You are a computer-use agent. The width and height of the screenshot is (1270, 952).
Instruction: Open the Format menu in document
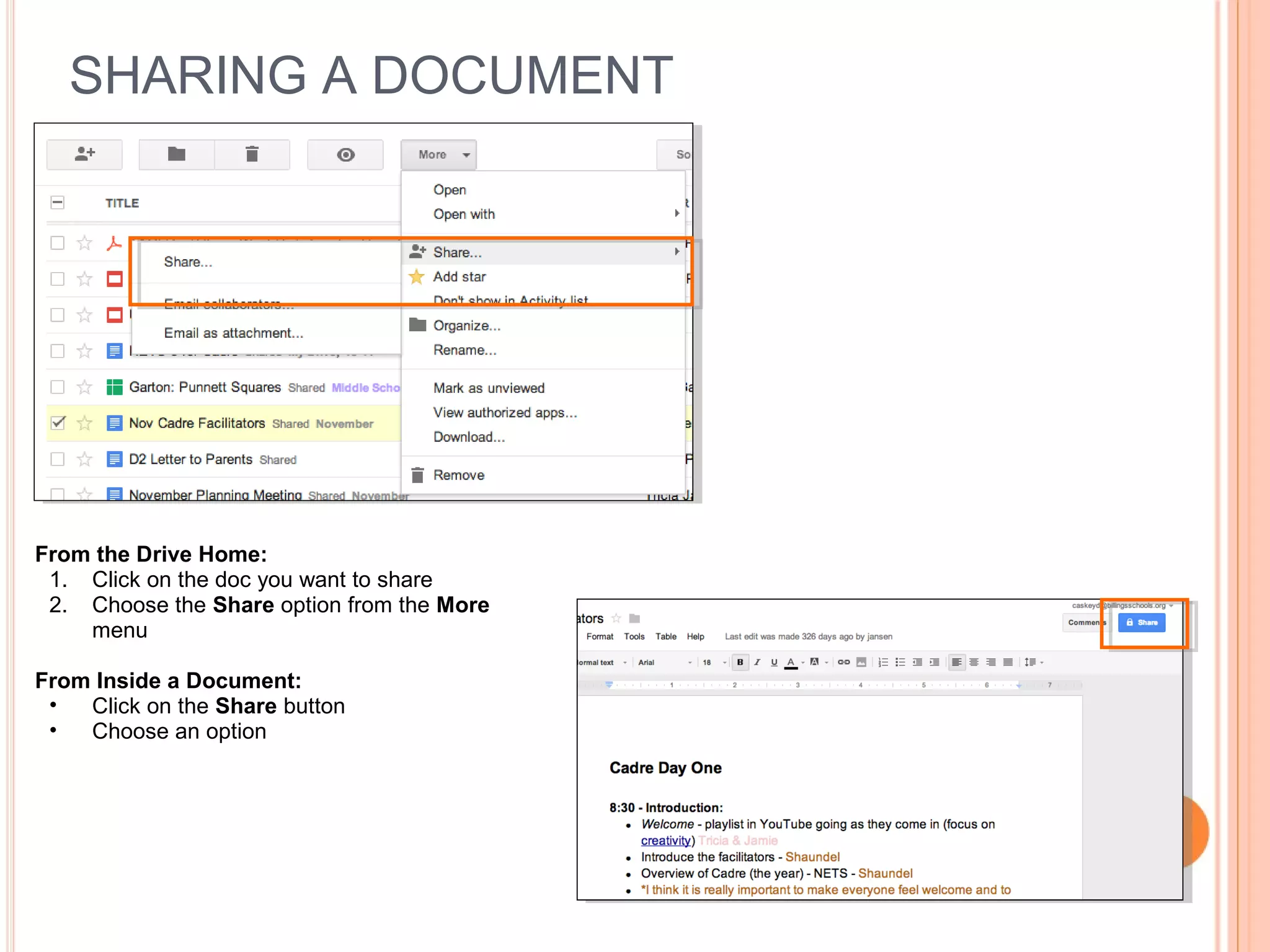600,637
